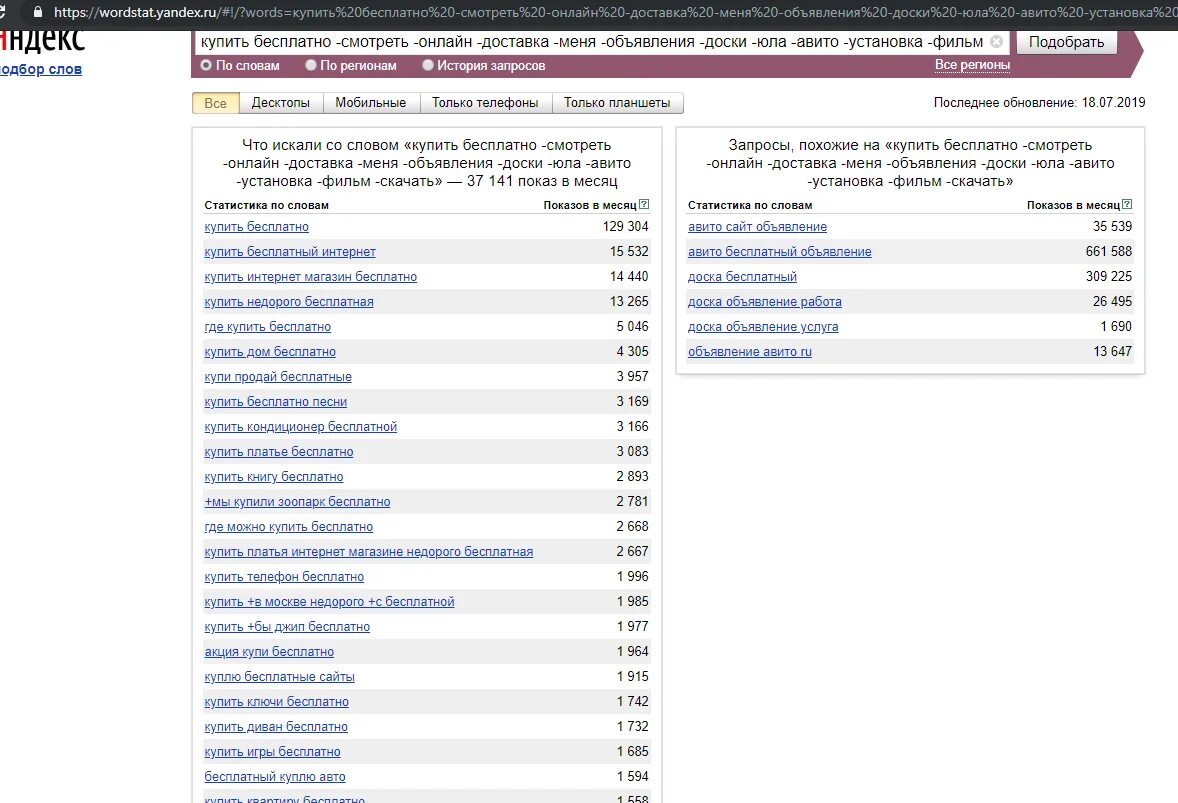Open куплю бесплатные сайты link
The width and height of the screenshot is (1178, 803).
(x=279, y=677)
